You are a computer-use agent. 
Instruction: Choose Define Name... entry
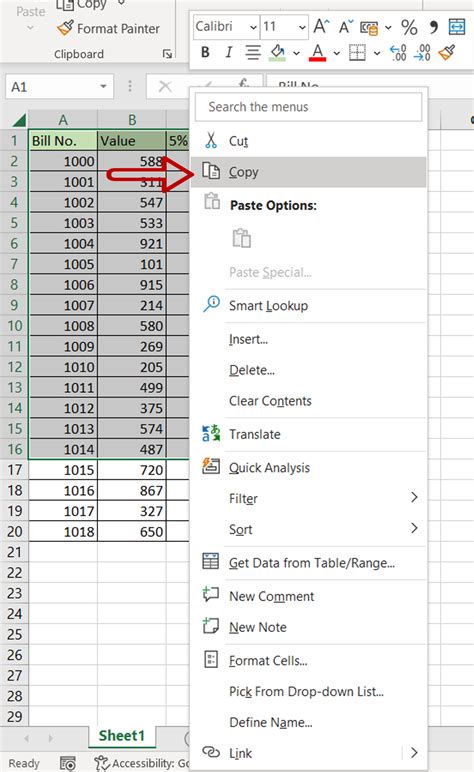308,722
